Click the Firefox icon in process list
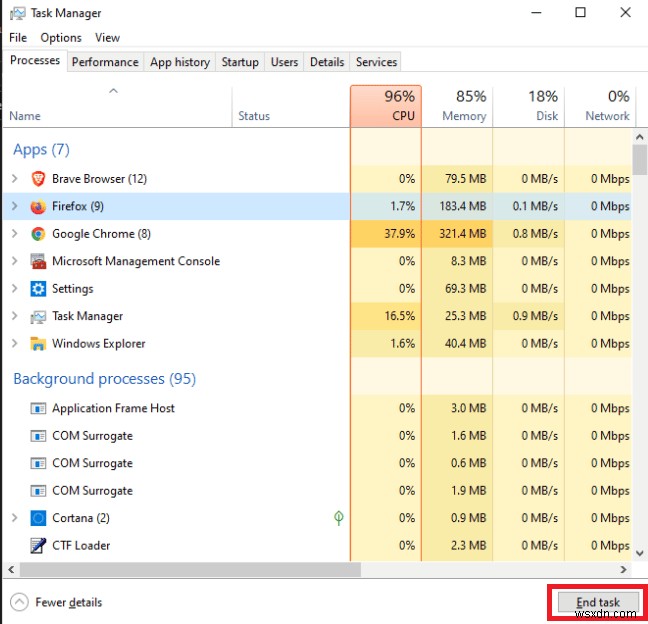Screen dimensions: 648x624 38,207
